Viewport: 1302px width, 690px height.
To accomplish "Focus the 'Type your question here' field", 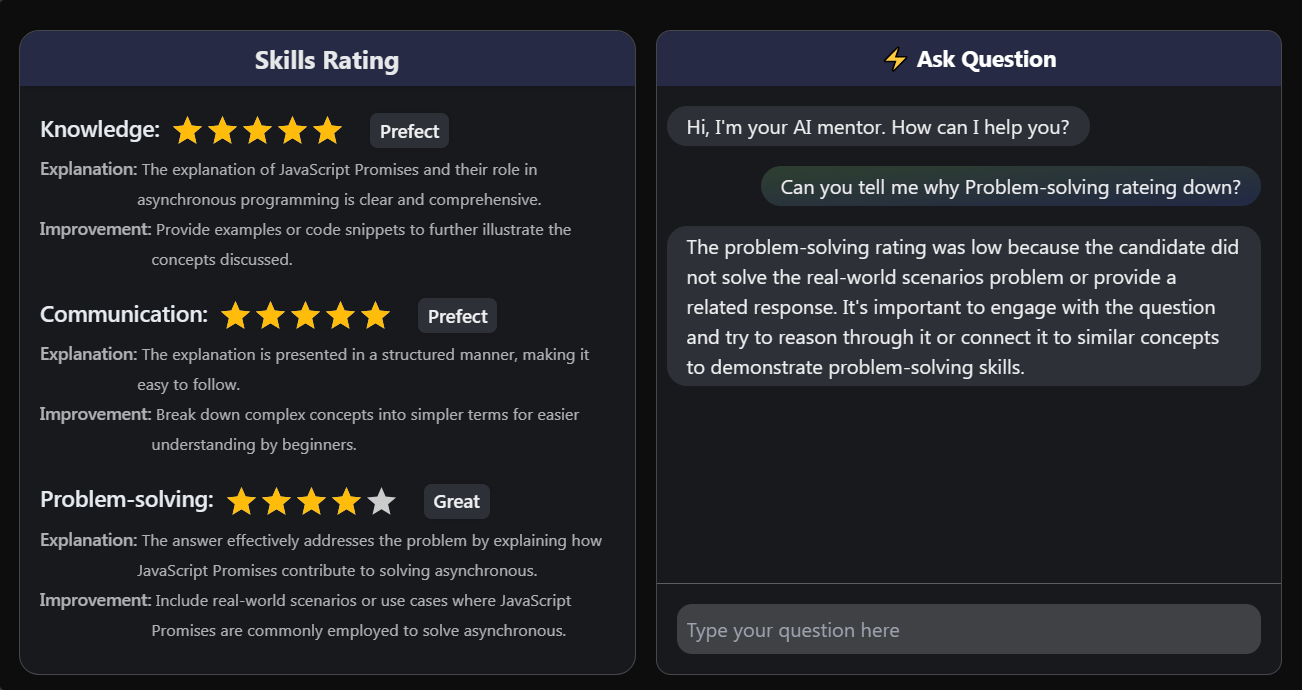I will (968, 630).
